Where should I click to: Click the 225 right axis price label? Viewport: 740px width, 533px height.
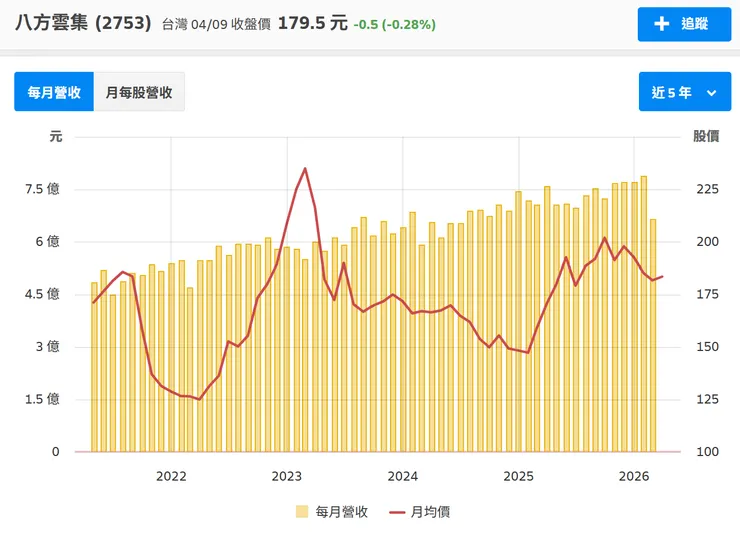pyautogui.click(x=707, y=189)
